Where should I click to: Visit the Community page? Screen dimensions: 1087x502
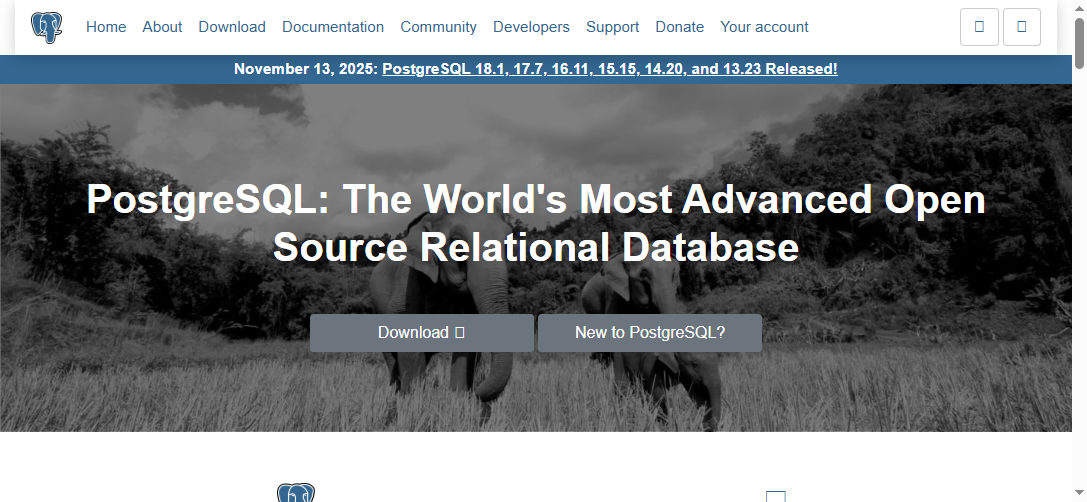[439, 27]
